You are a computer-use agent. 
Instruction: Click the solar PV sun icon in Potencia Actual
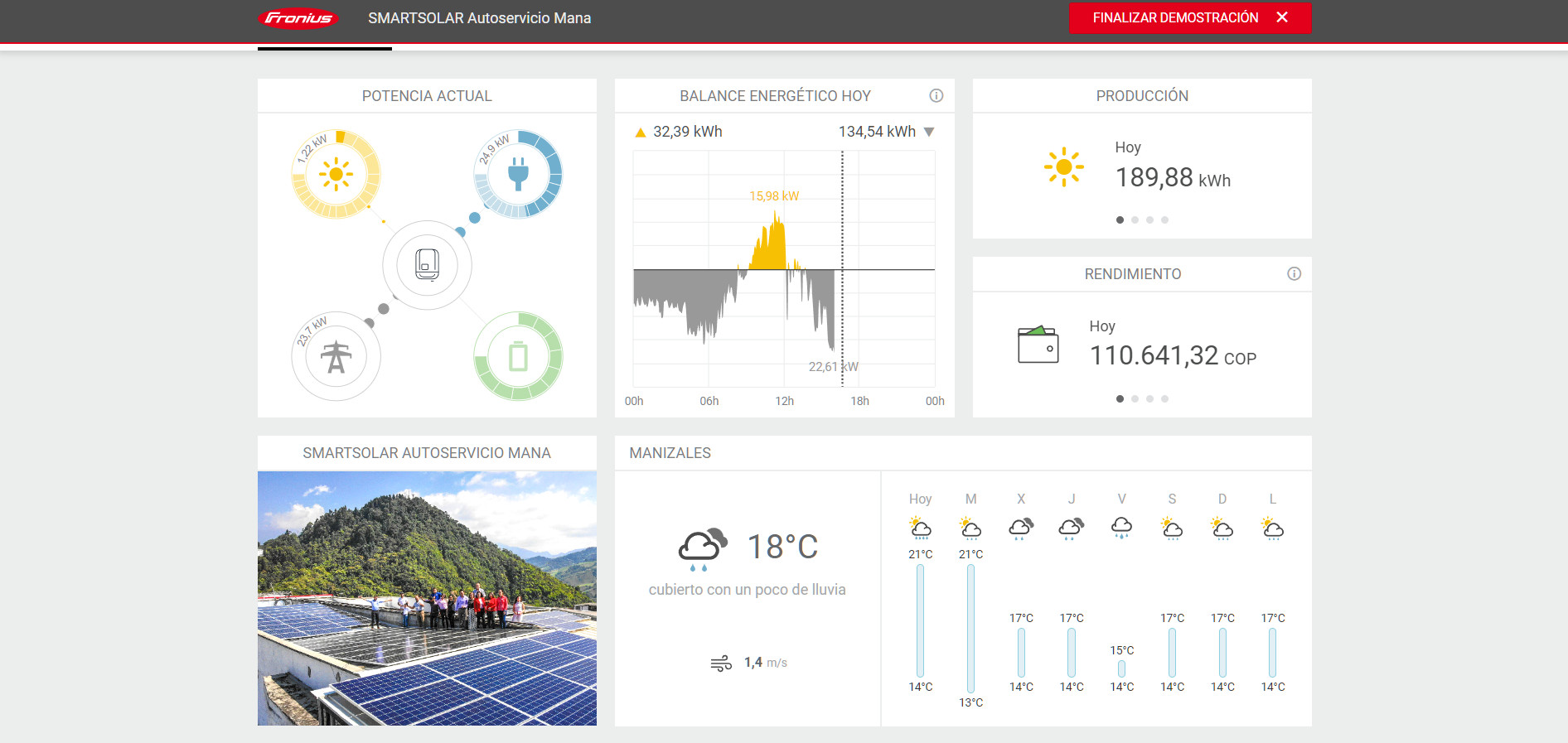click(x=336, y=174)
